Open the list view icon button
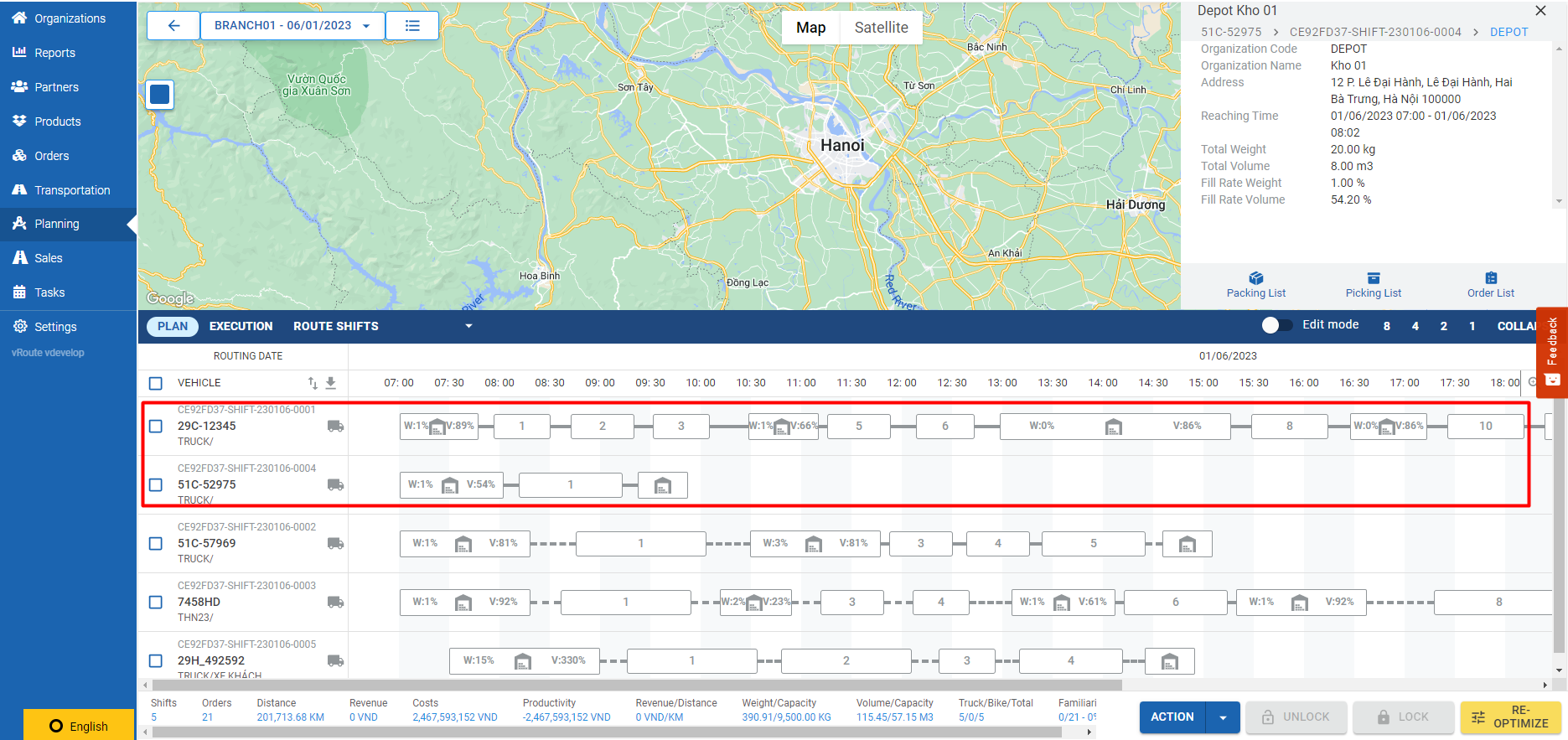The height and width of the screenshot is (740, 1568). click(x=412, y=26)
